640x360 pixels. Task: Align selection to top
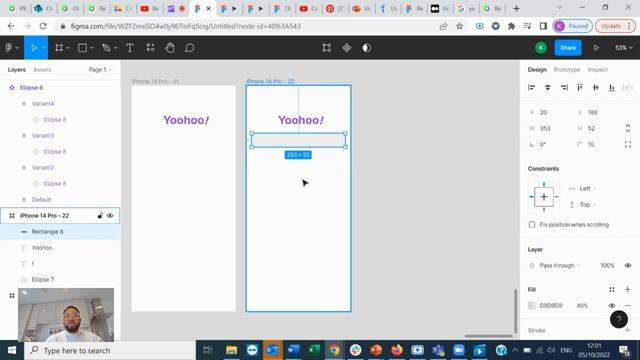580,87
